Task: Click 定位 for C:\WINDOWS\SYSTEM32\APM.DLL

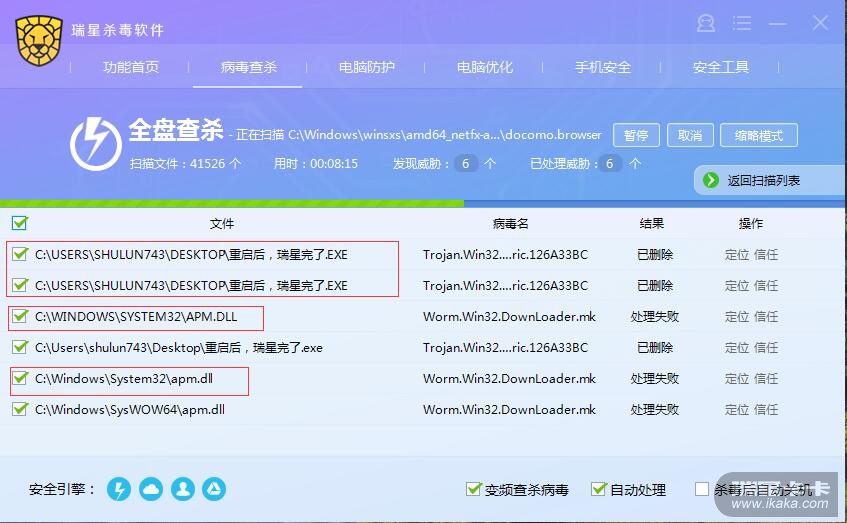Action: (737, 317)
